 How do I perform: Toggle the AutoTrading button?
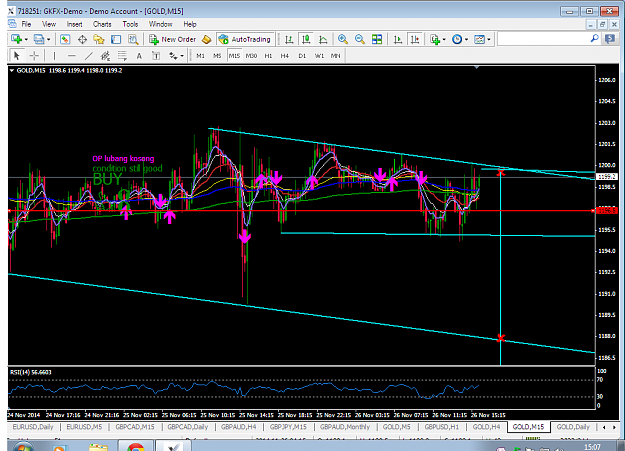(245, 39)
